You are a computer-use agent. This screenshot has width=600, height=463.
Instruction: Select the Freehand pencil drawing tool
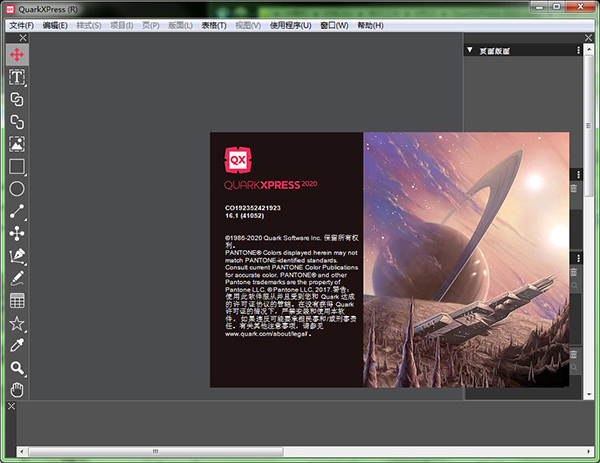tap(17, 278)
